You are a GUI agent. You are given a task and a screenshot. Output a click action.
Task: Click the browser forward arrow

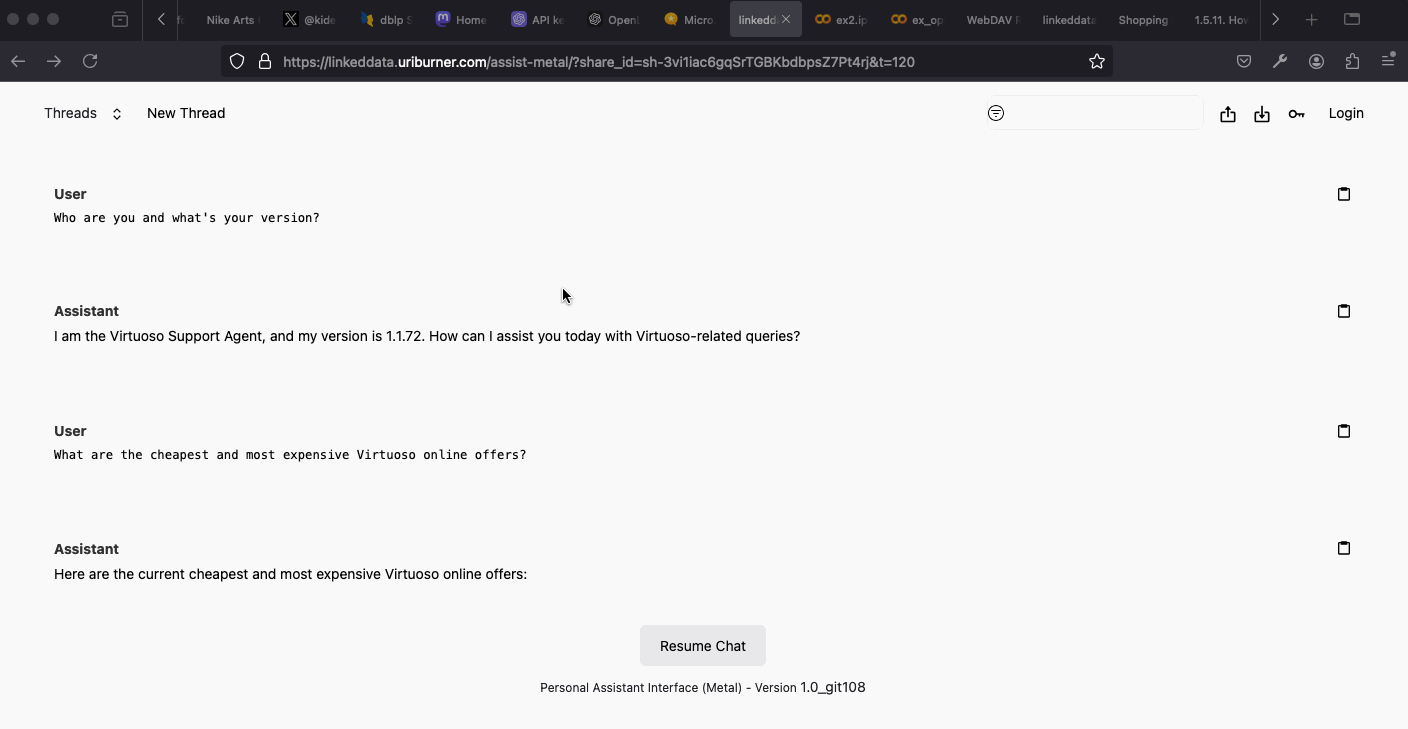pyautogui.click(x=54, y=62)
